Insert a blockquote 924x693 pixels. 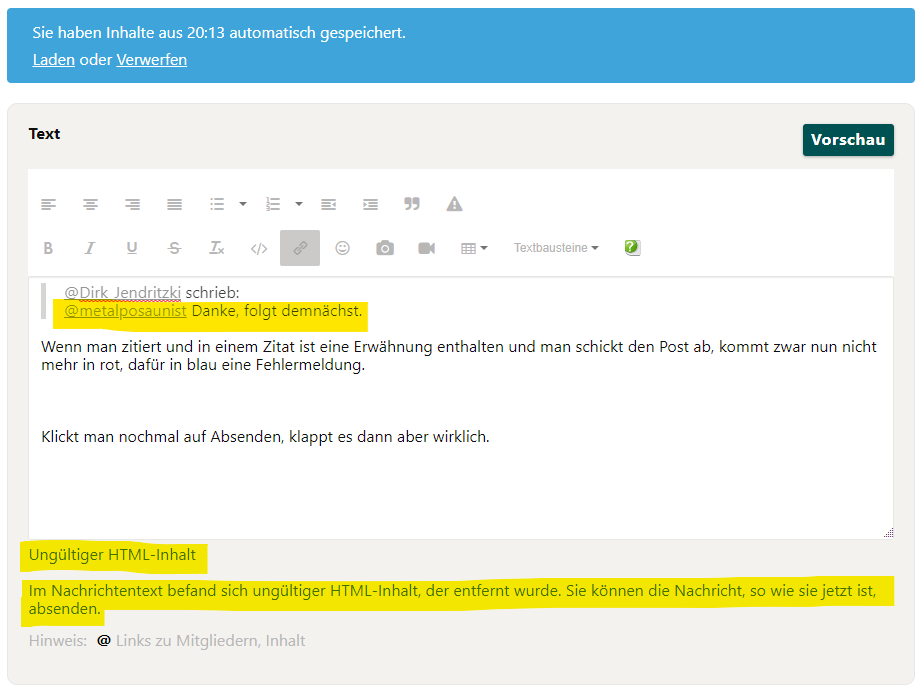(412, 204)
